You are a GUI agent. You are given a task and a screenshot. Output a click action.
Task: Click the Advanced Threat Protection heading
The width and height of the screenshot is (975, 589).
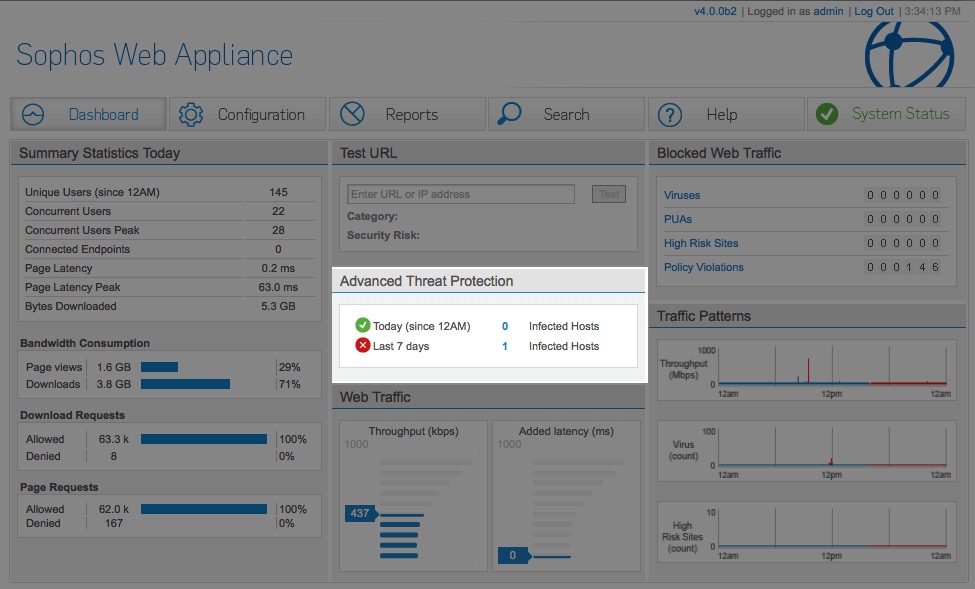coord(427,281)
